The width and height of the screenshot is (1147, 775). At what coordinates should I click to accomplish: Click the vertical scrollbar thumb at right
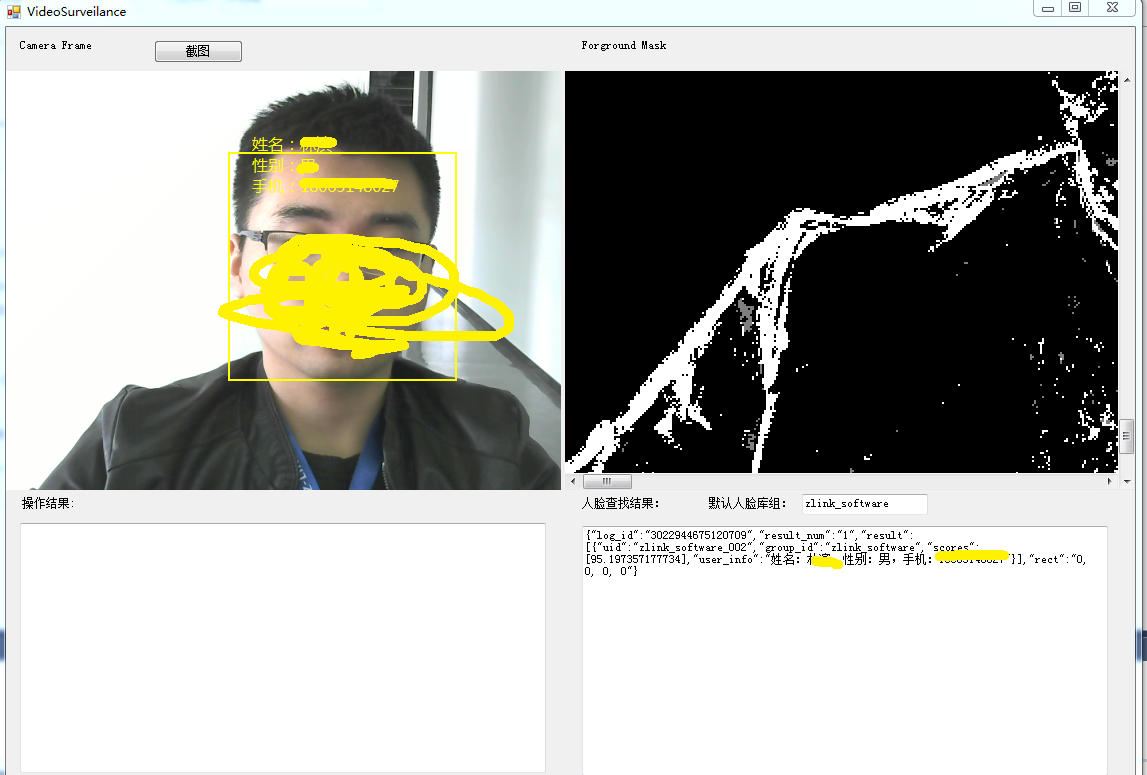pyautogui.click(x=1127, y=436)
